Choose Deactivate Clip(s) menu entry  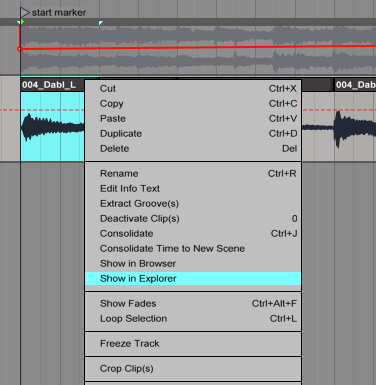193,219
